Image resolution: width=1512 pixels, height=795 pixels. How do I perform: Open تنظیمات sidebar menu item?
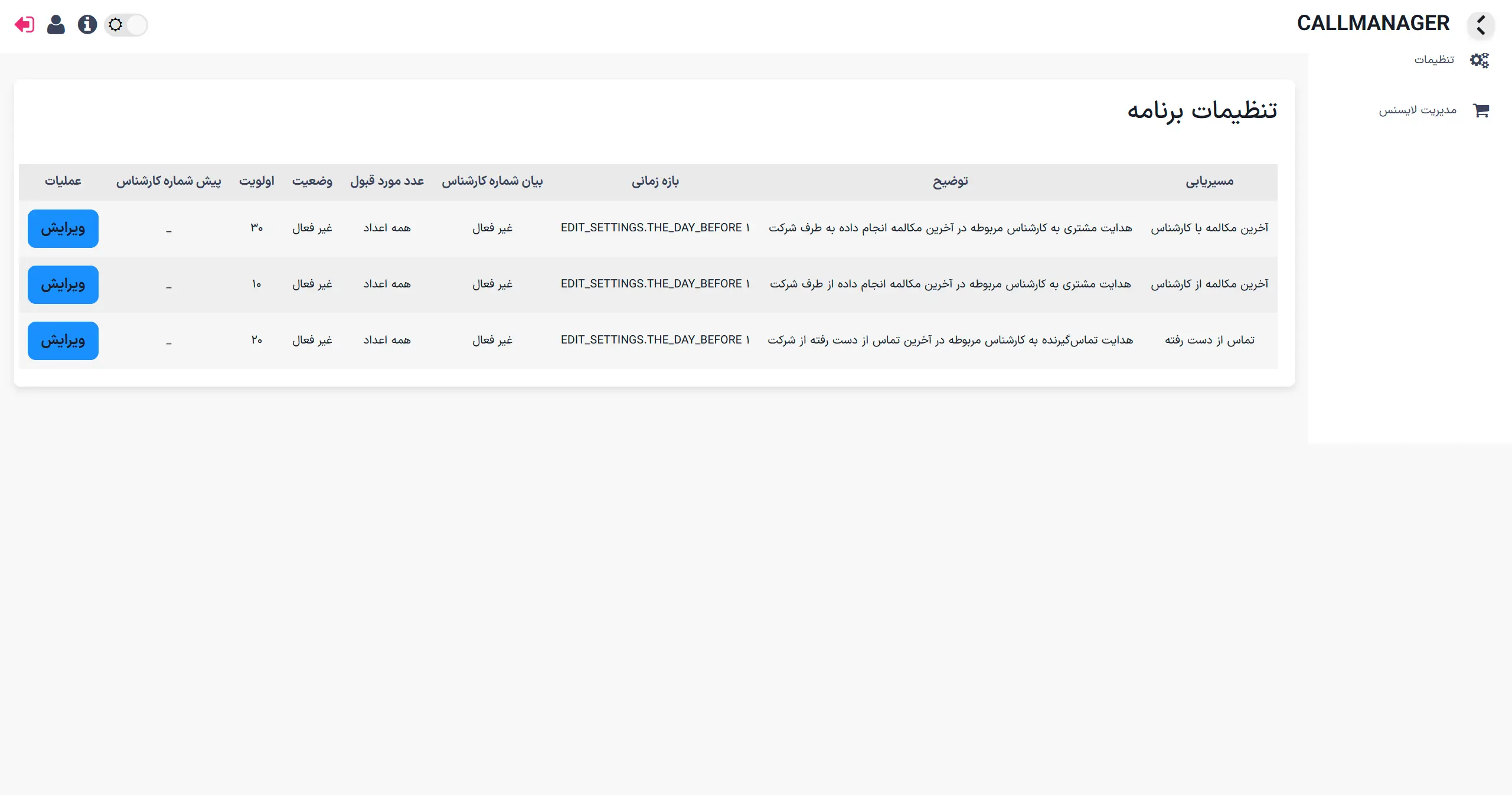(x=1433, y=60)
